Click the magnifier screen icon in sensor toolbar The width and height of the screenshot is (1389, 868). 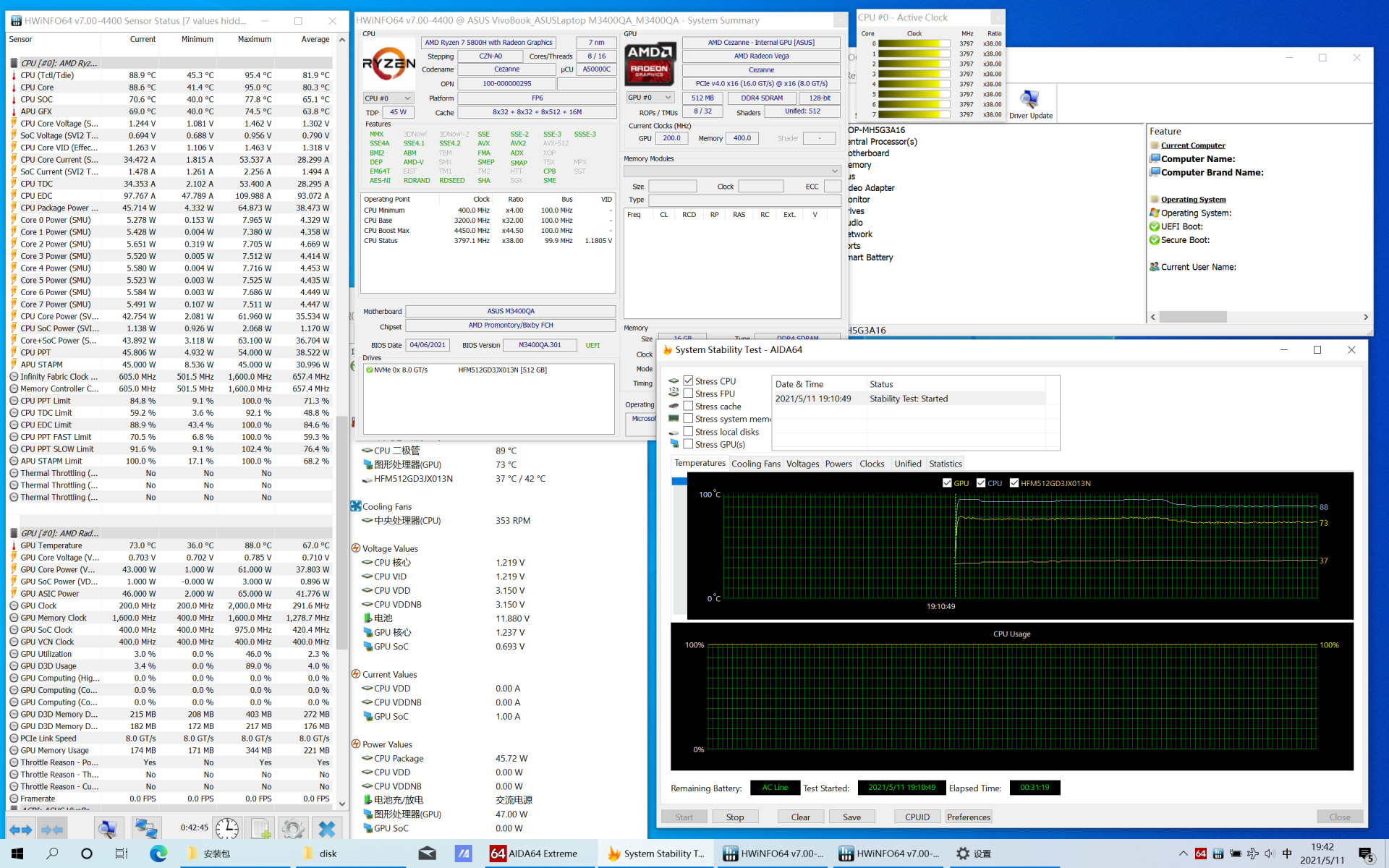click(109, 828)
